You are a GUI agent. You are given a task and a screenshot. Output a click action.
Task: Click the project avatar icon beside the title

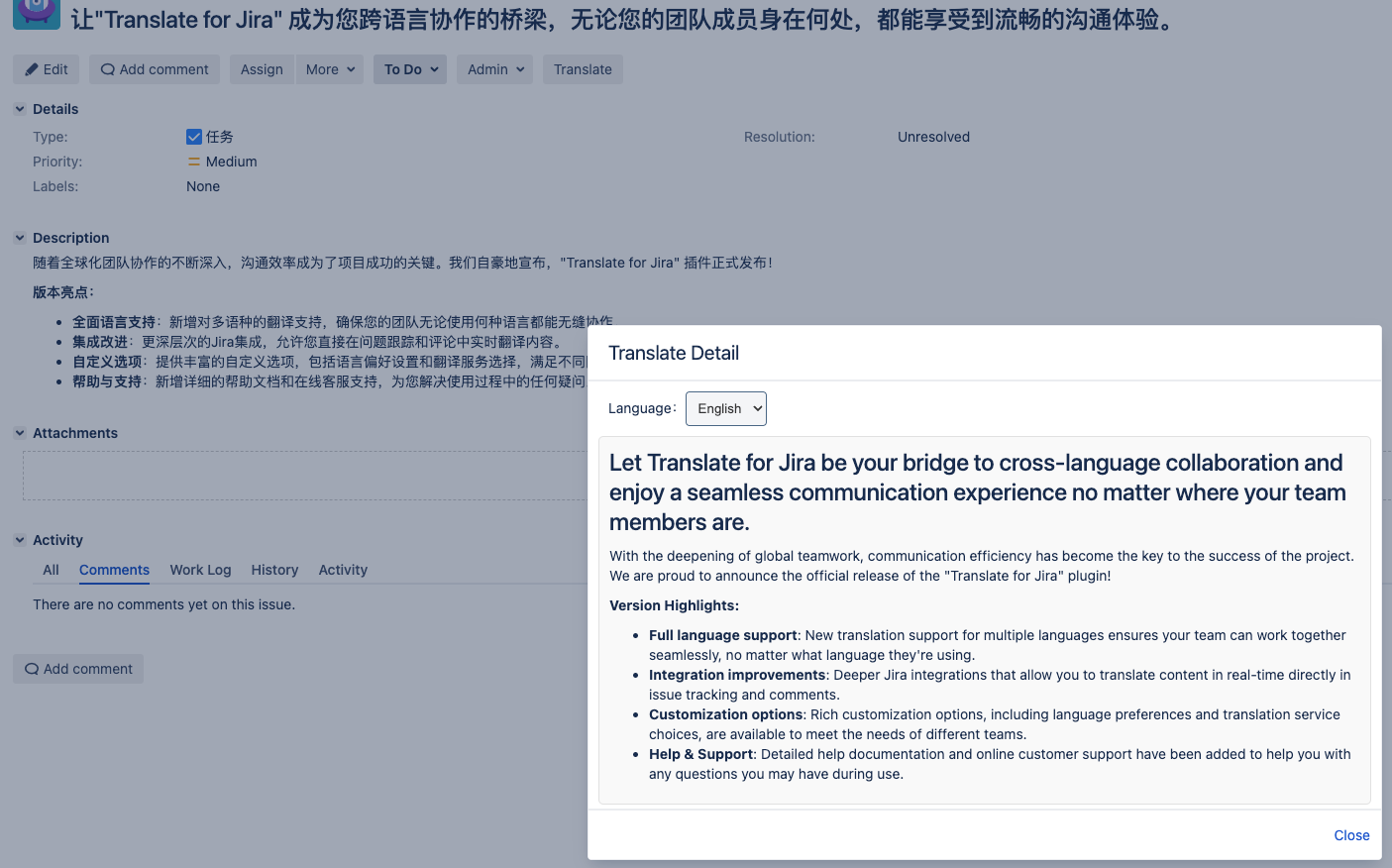tap(37, 14)
